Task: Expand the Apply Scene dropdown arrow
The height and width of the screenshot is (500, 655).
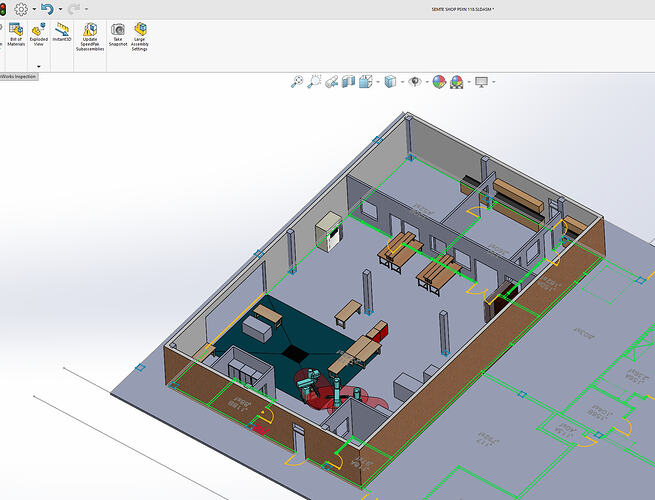Action: pos(469,82)
